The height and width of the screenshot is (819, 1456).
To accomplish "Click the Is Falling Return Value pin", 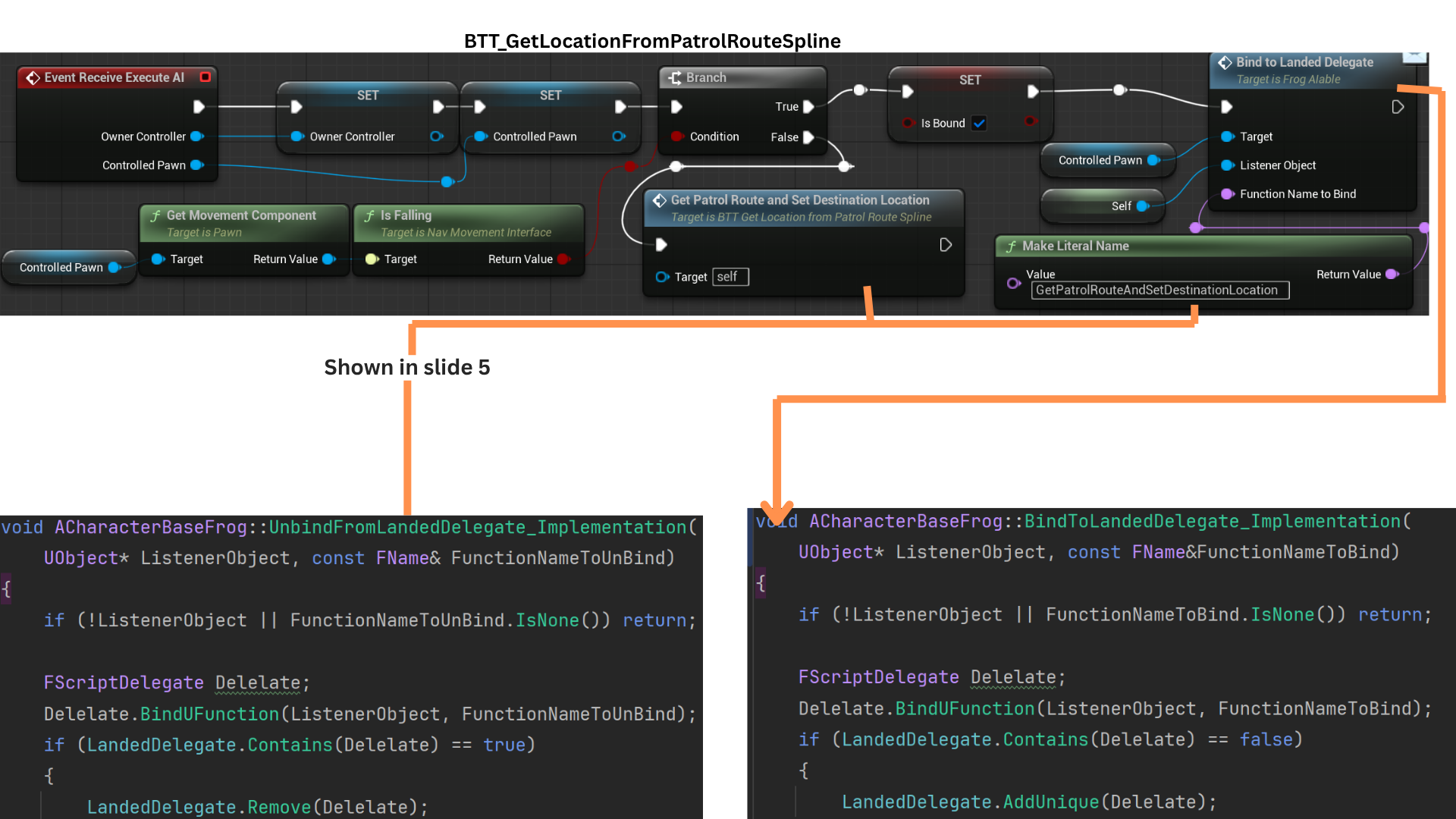I will (x=563, y=259).
